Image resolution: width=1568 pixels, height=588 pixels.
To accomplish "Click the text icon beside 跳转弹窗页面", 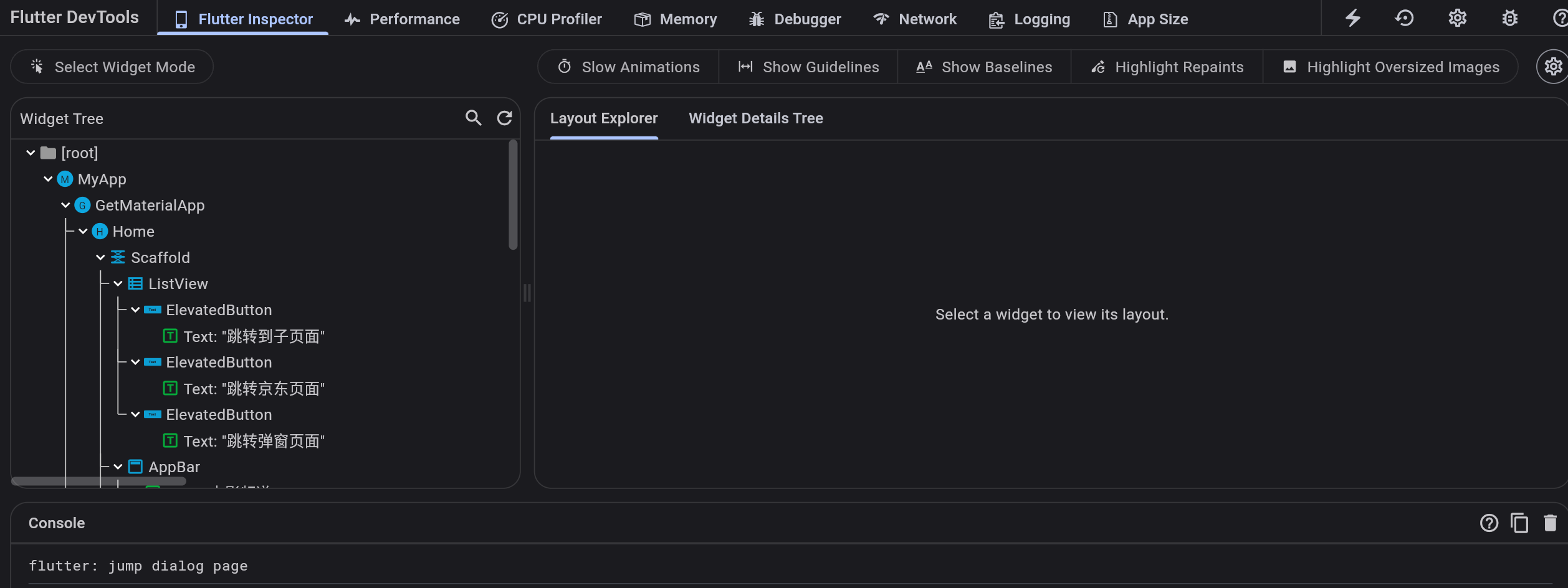I will pyautogui.click(x=170, y=441).
